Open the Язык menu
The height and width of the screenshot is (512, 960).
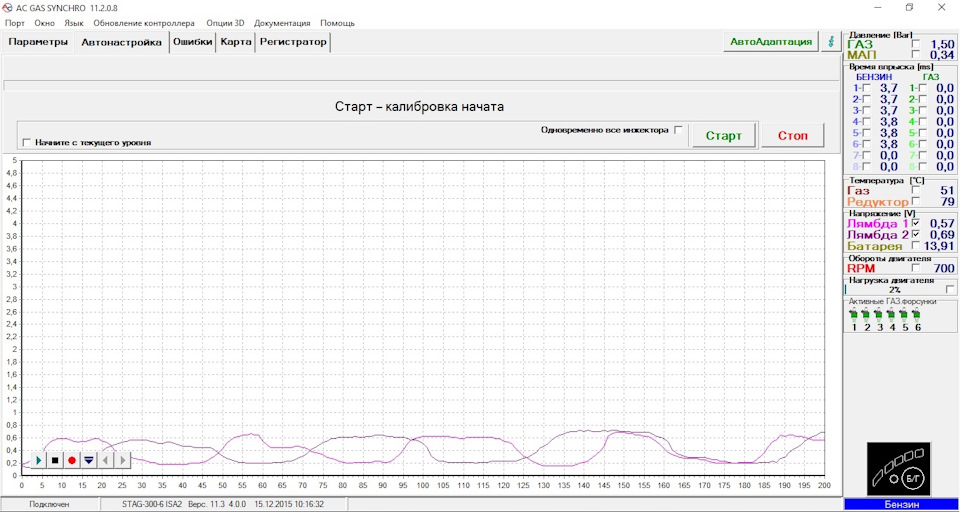(73, 23)
